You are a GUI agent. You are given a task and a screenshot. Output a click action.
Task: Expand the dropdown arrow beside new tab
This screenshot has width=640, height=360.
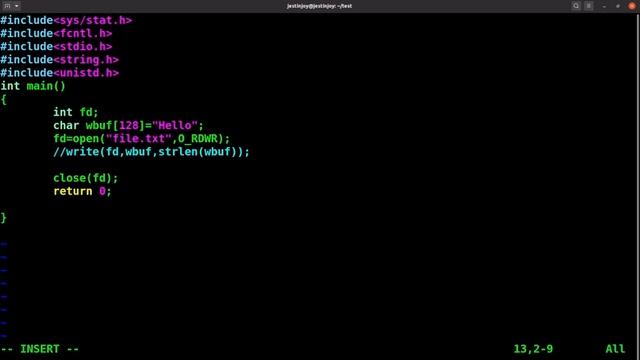[17, 6]
